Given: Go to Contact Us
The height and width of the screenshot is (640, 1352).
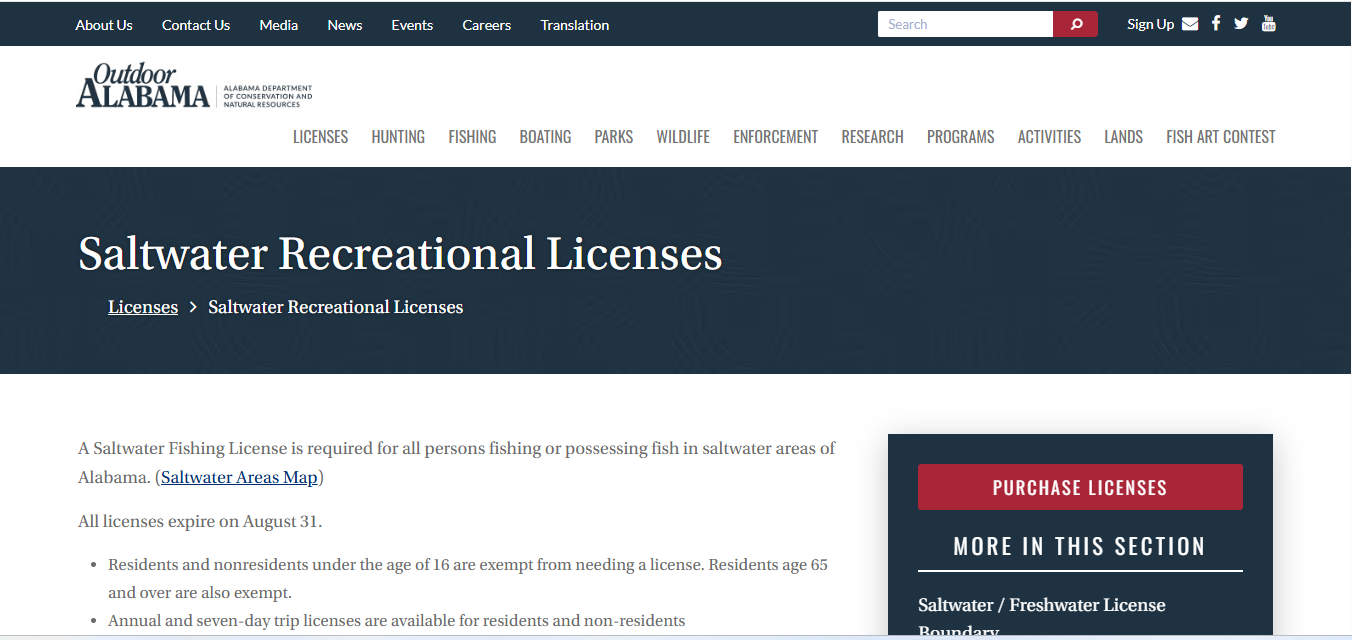Looking at the screenshot, I should pos(196,25).
